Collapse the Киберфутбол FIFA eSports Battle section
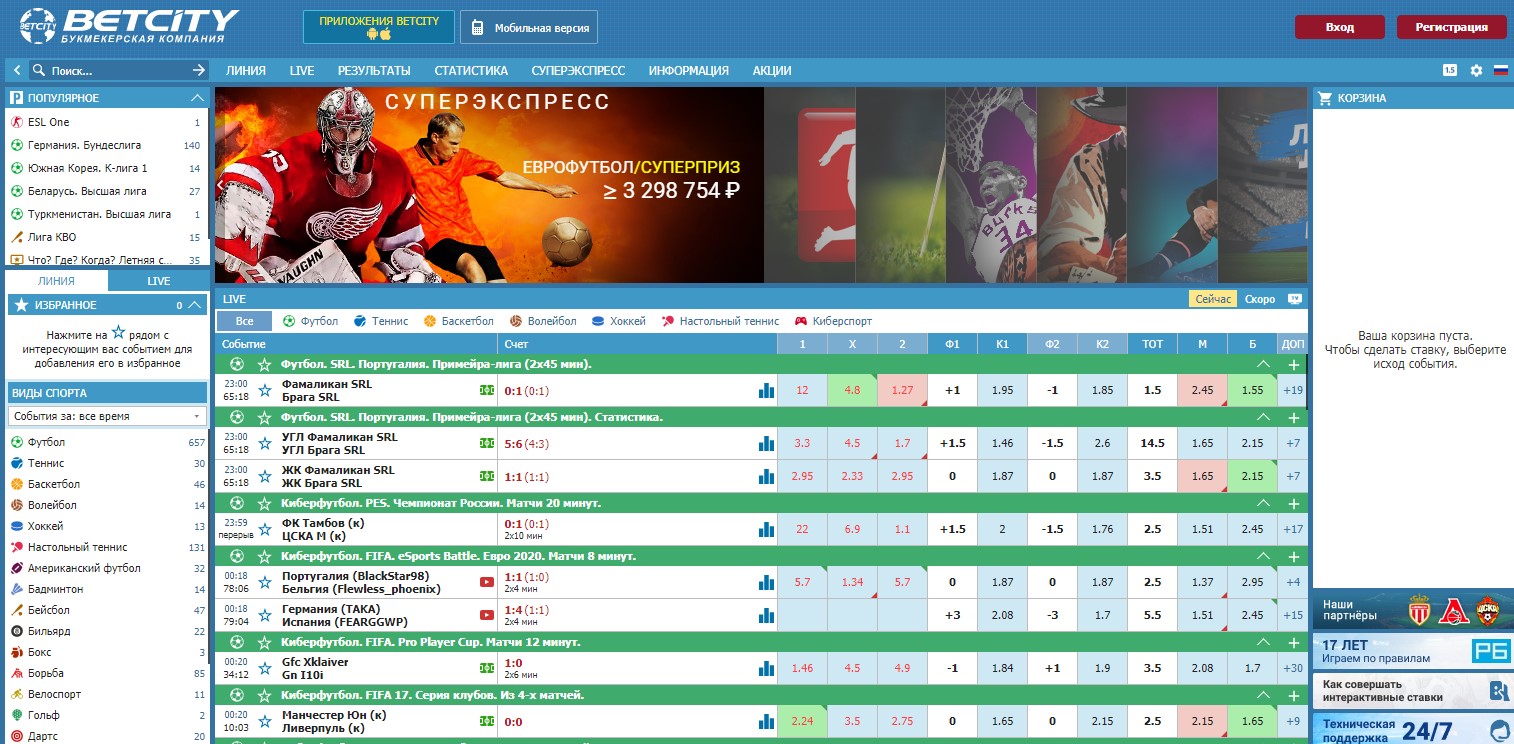Image resolution: width=1514 pixels, height=744 pixels. [x=1264, y=554]
